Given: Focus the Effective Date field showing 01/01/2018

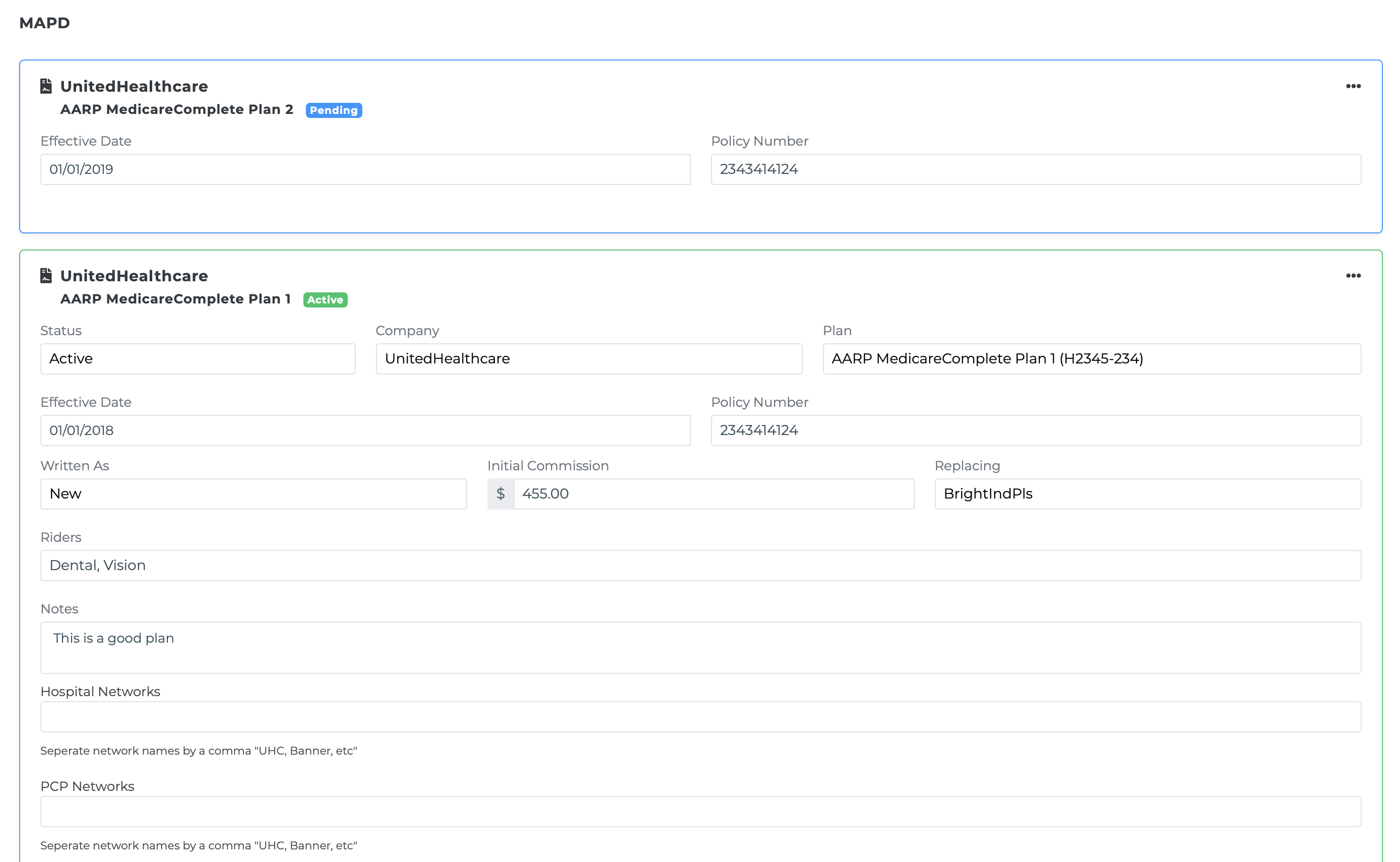Looking at the screenshot, I should [x=365, y=430].
